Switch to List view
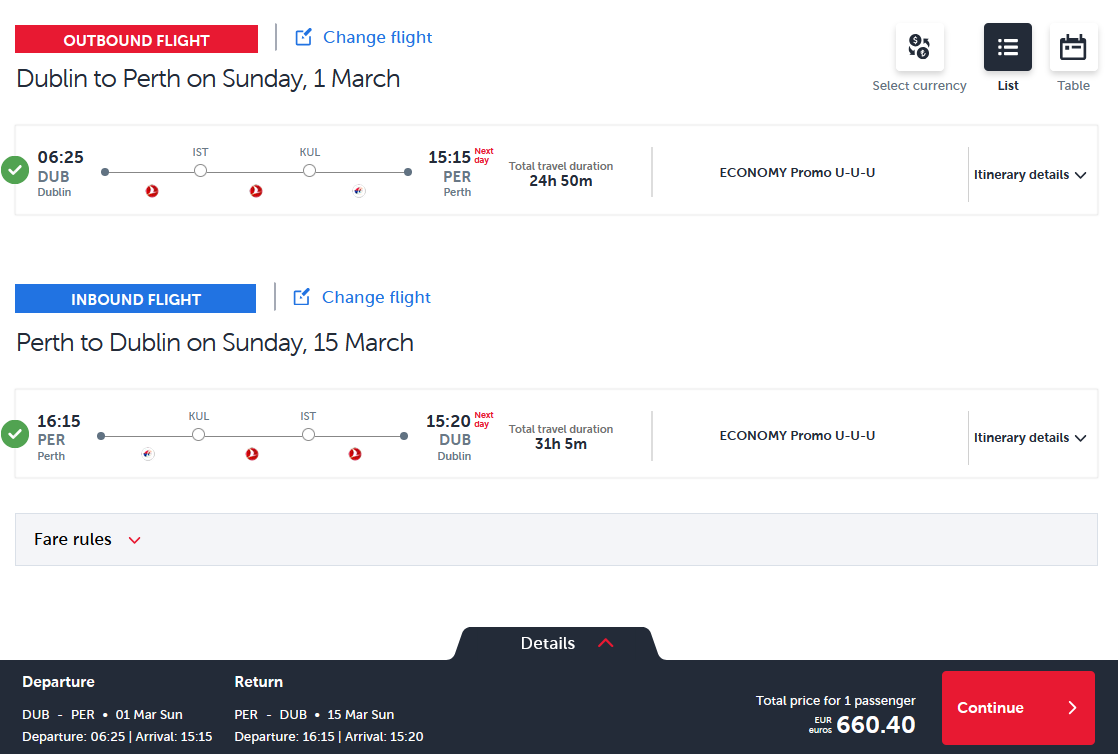Image resolution: width=1118 pixels, height=754 pixels. coord(1007,47)
